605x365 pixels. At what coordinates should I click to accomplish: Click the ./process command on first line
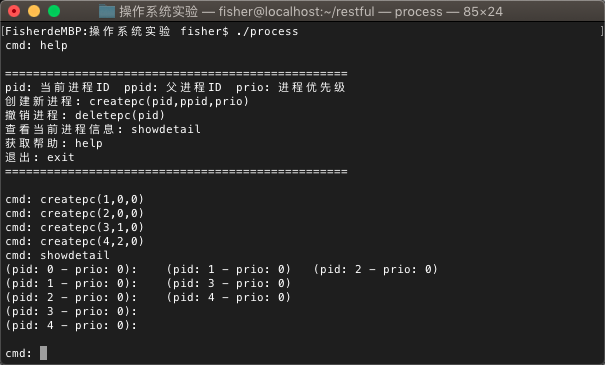267,31
